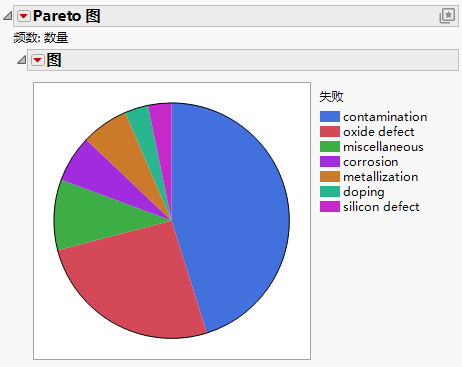
Task: Click the silicon defect legend label
Action: pos(381,207)
